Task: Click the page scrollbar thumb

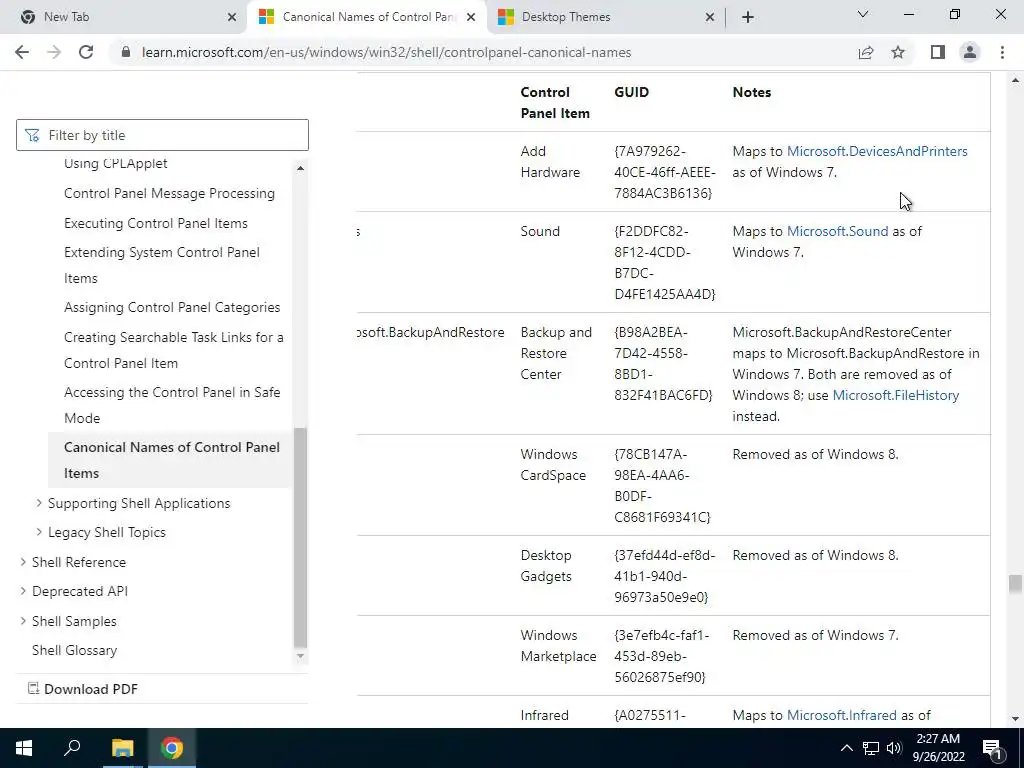Action: point(1015,584)
